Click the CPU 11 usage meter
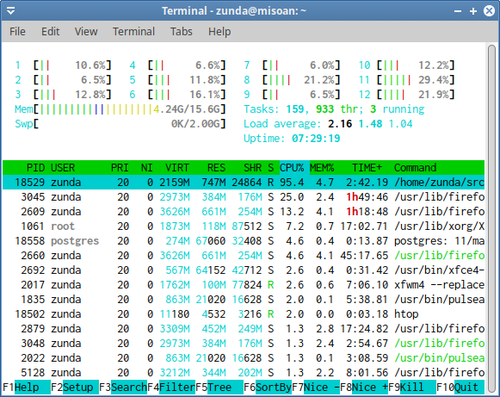The width and height of the screenshot is (500, 397). 407,80
